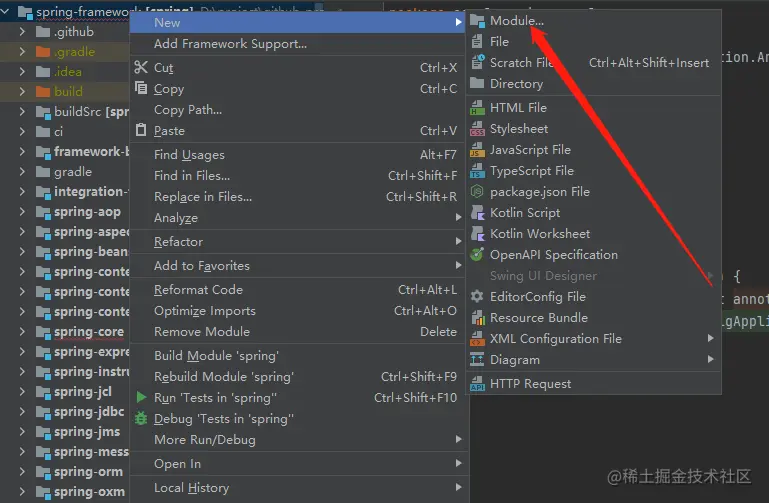Click the Cut scissors icon
This screenshot has width=769, height=503.
pyautogui.click(x=141, y=67)
